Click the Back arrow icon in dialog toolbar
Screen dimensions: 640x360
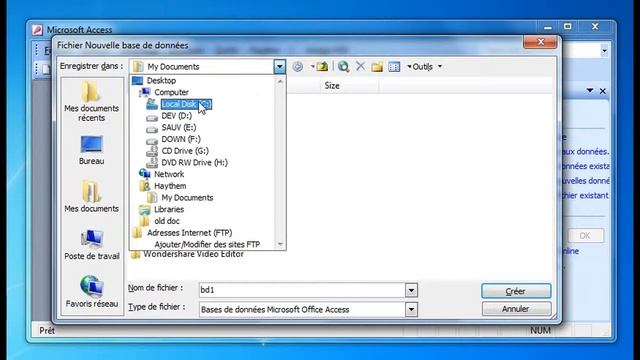point(298,67)
